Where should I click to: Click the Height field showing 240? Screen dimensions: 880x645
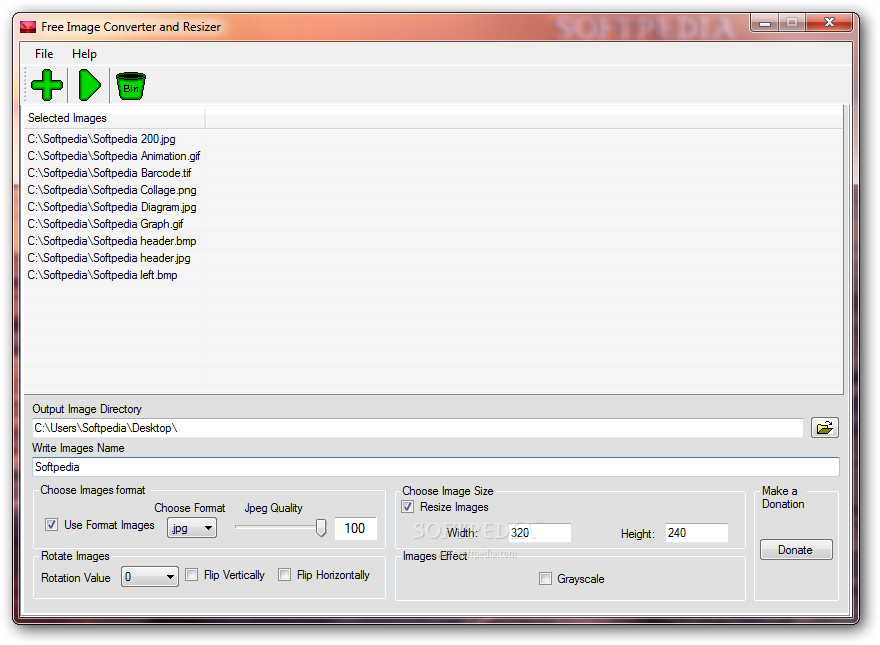click(696, 533)
